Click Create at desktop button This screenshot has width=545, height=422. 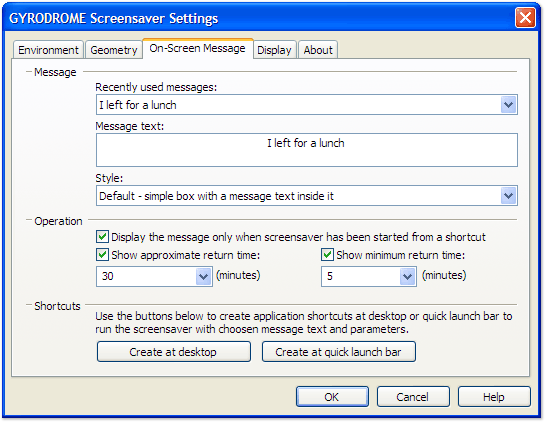tap(174, 352)
